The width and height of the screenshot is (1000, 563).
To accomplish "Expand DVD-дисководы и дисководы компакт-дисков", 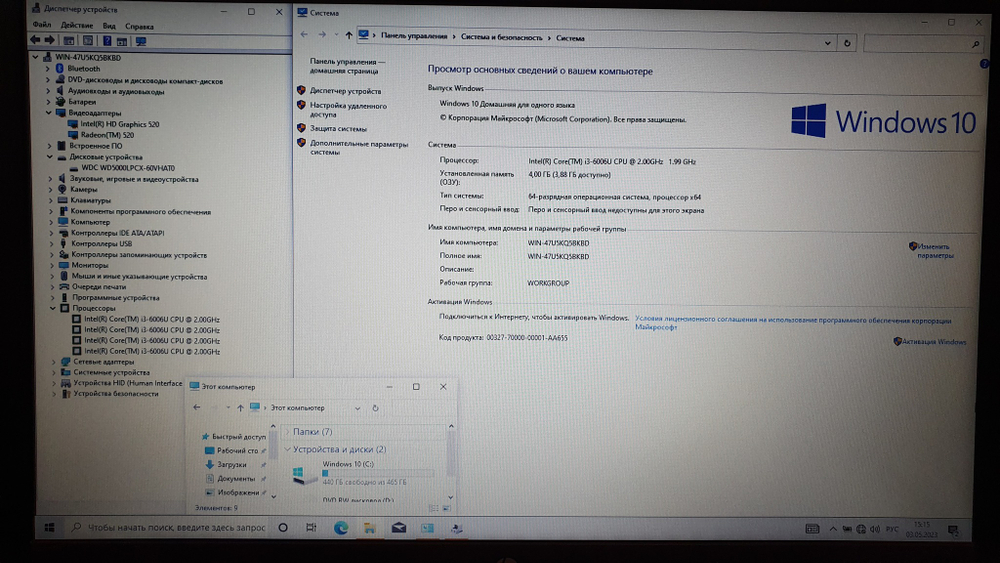I will tap(47, 80).
